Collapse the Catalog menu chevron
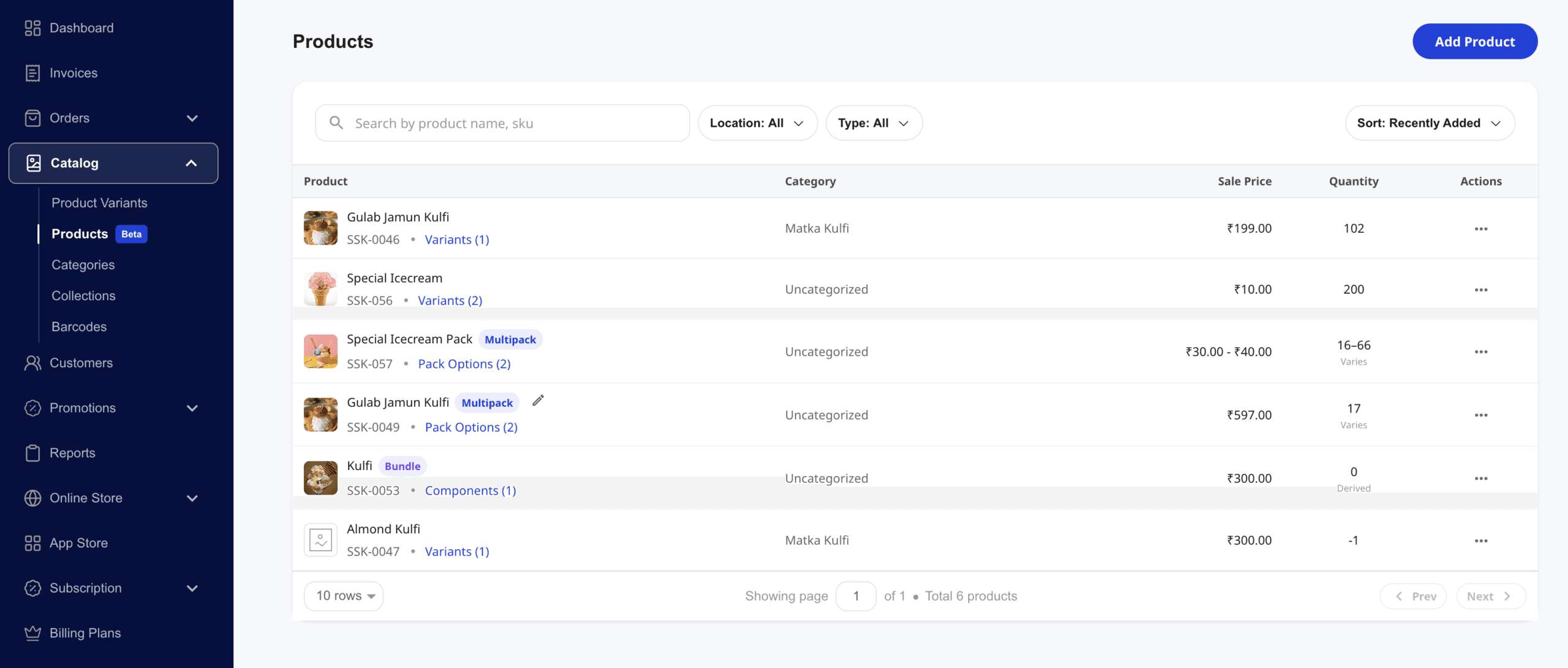Viewport: 1568px width, 668px height. coord(191,163)
